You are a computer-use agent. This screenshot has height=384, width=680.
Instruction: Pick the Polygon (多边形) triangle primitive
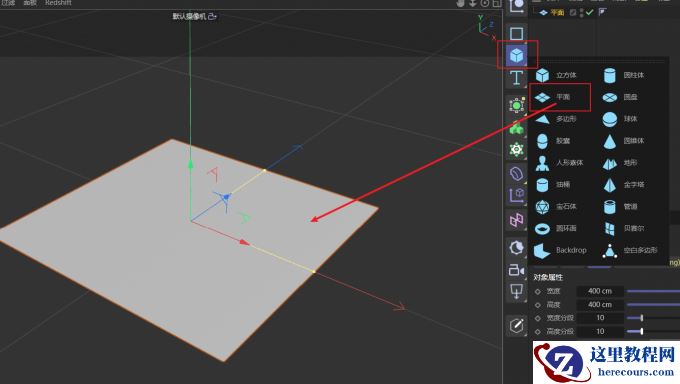pos(556,119)
